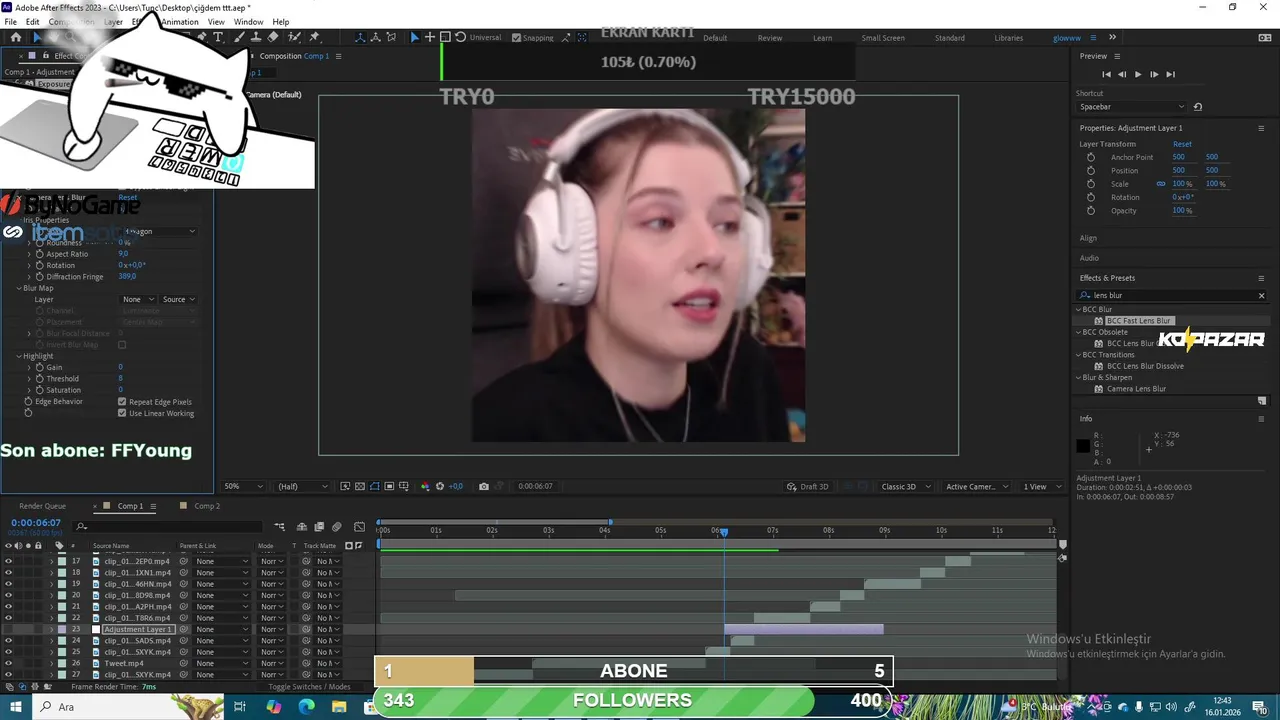Open the Spacebar shortcut dropdown
The height and width of the screenshot is (720, 1280).
click(1132, 106)
